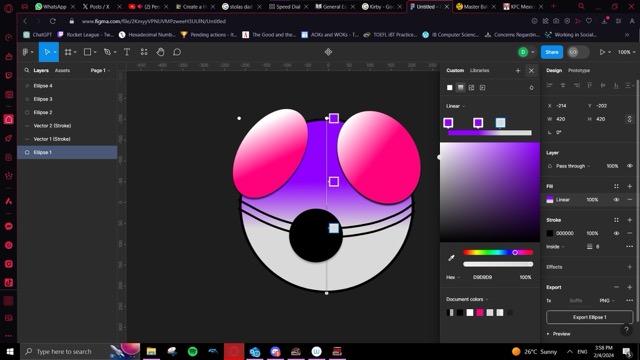Select the Frame tool
Viewport: 640px width, 360px height.
click(68, 52)
